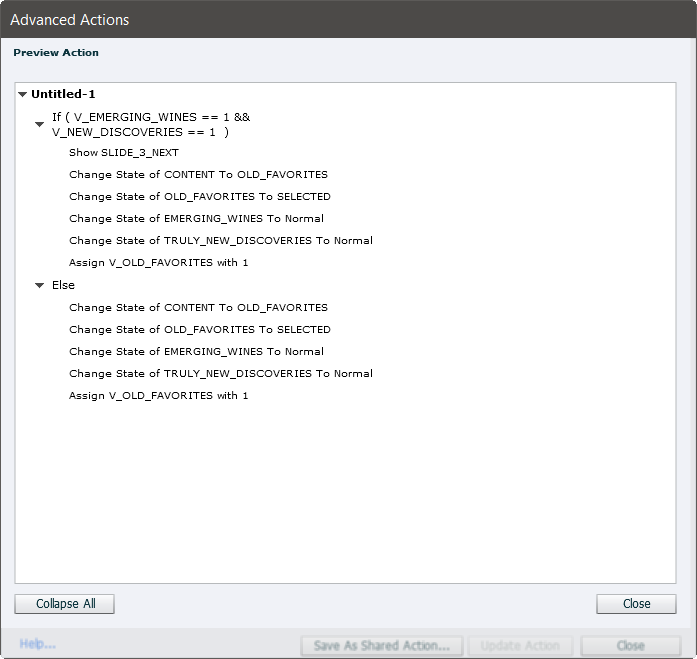Screen dimensions: 697x659
Task: Select Assign V_OLD_FAVORITES line under Else
Action: [x=158, y=396]
